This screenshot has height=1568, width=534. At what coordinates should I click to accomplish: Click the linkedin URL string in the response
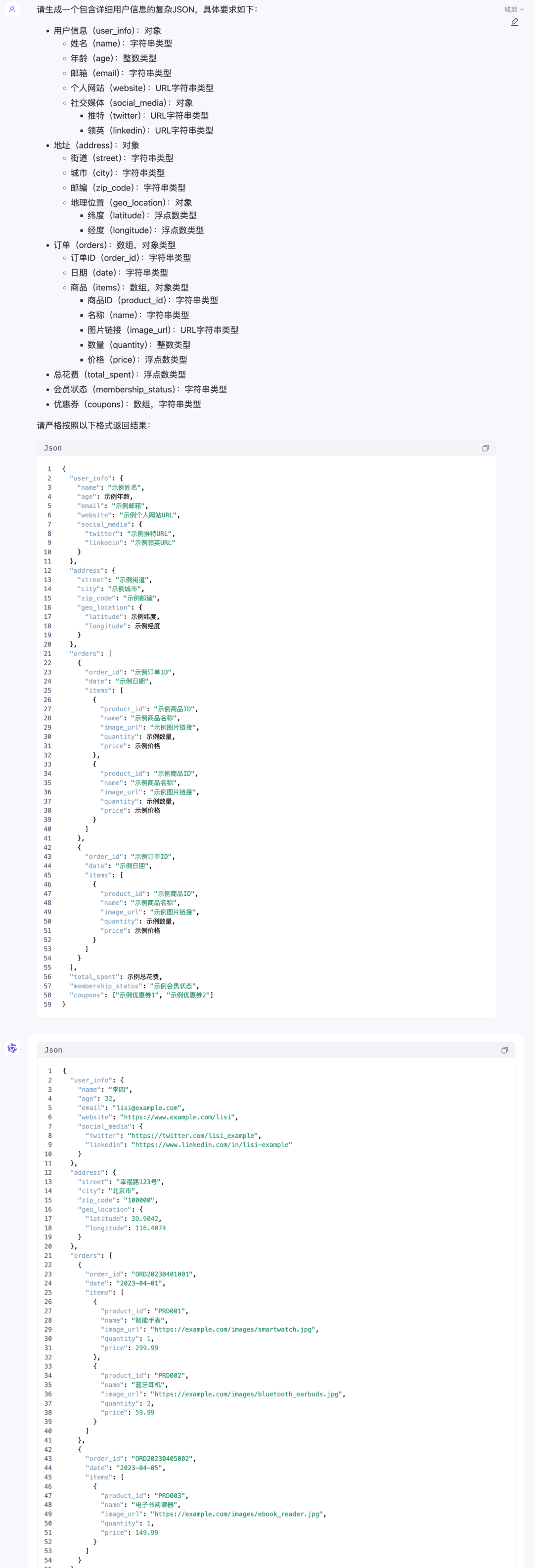pyautogui.click(x=212, y=1145)
